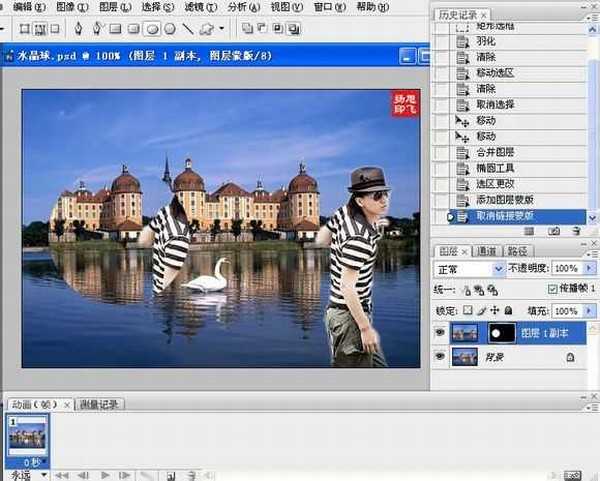Open the 滤镜 menu
600x481 pixels.
(178, 7)
